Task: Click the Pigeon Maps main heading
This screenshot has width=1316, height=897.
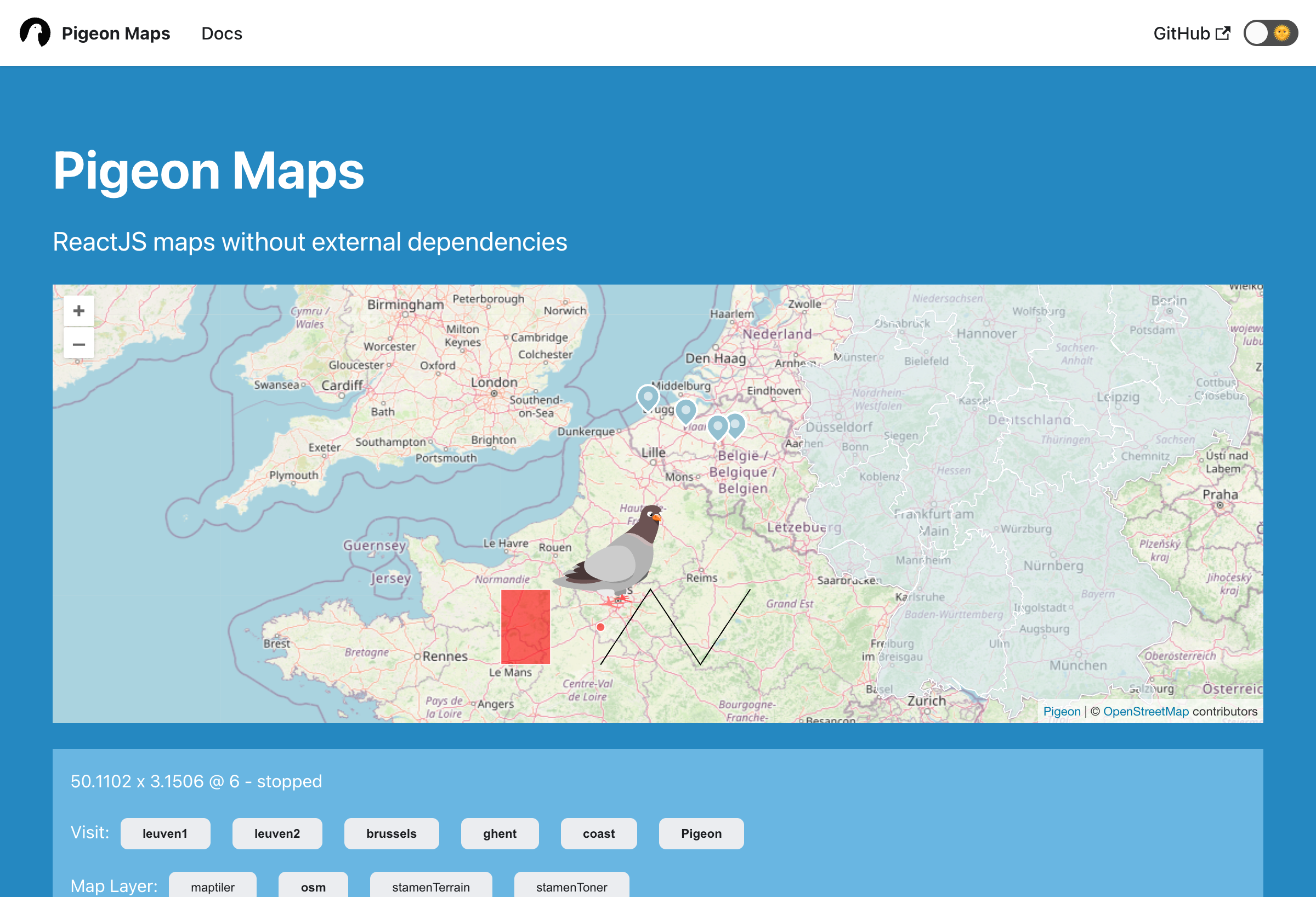Action: tap(208, 171)
